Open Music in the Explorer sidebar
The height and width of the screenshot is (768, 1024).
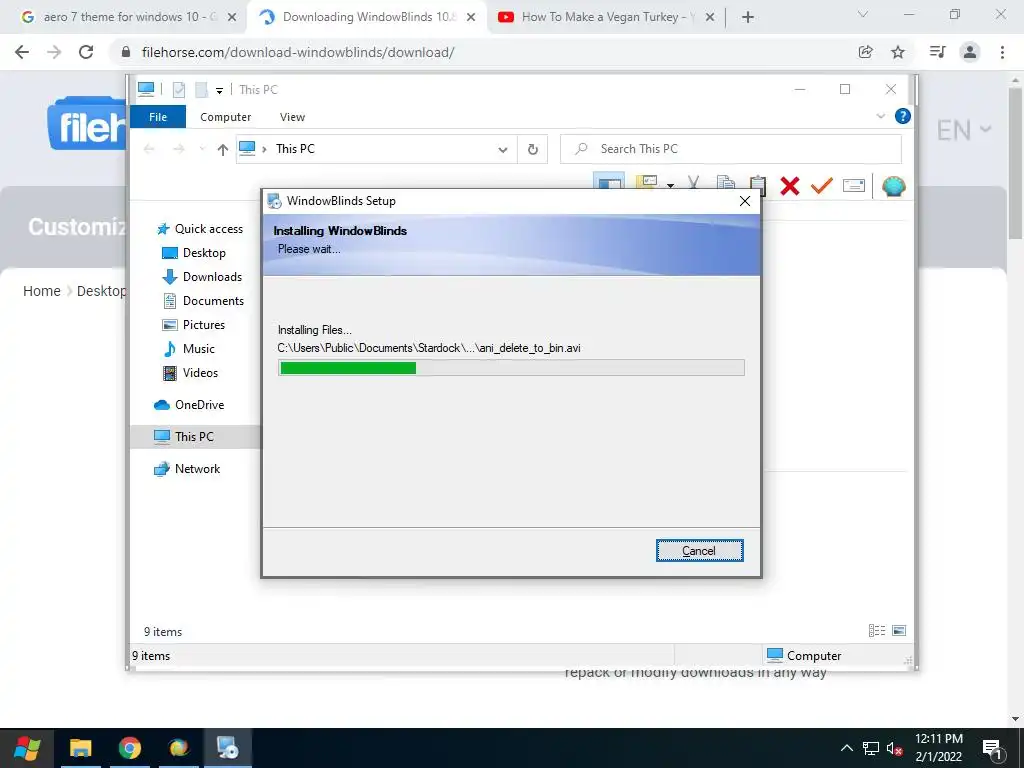(189, 349)
